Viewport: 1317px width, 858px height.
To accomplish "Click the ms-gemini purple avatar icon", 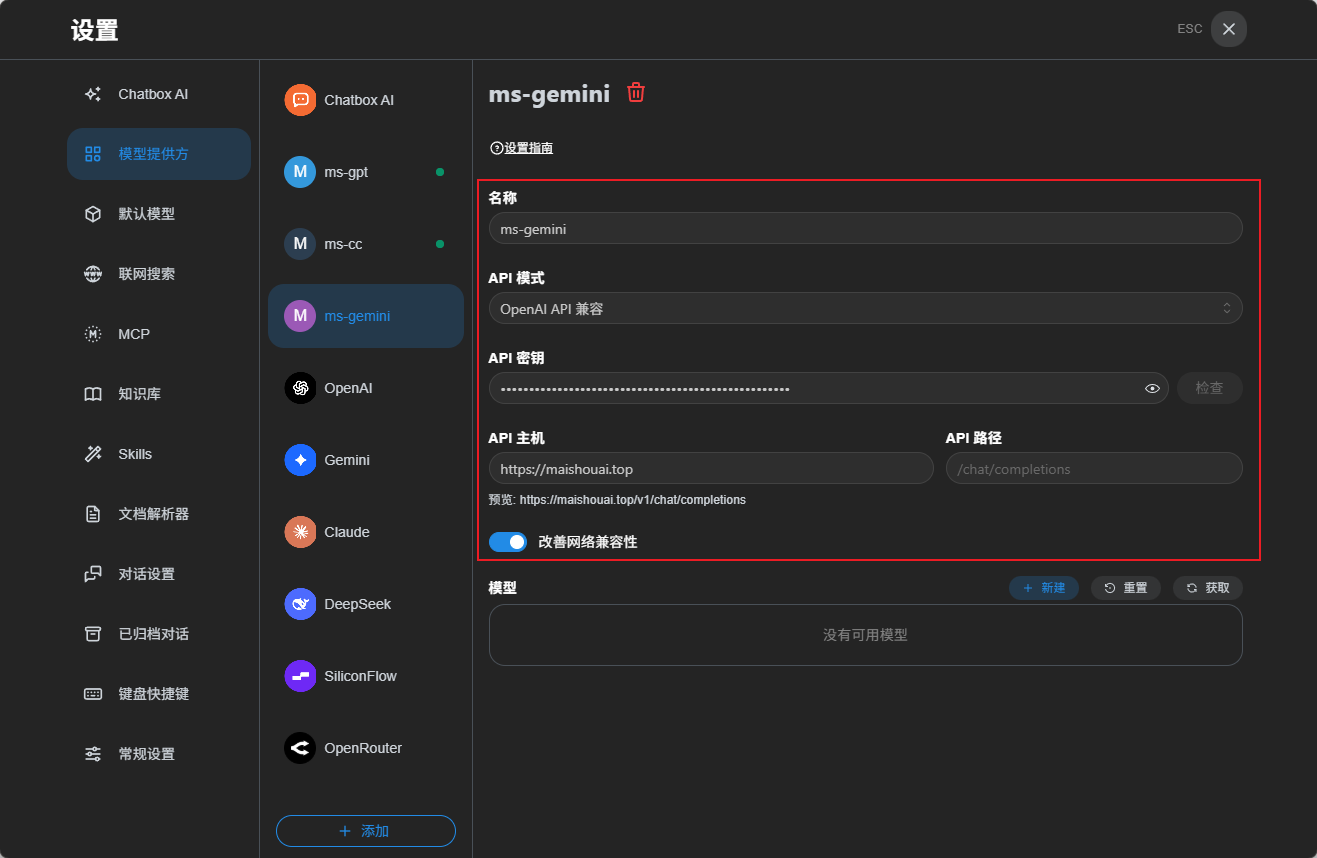I will 300,316.
